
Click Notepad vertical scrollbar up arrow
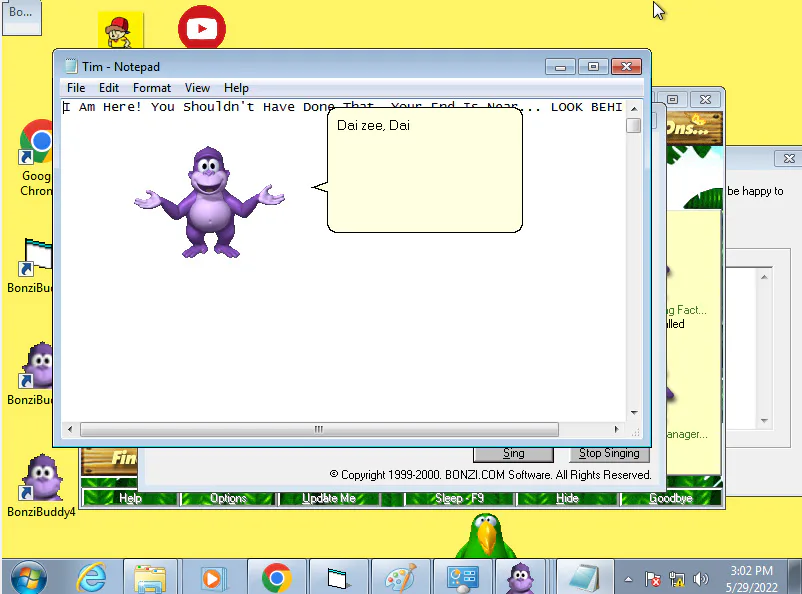click(634, 108)
